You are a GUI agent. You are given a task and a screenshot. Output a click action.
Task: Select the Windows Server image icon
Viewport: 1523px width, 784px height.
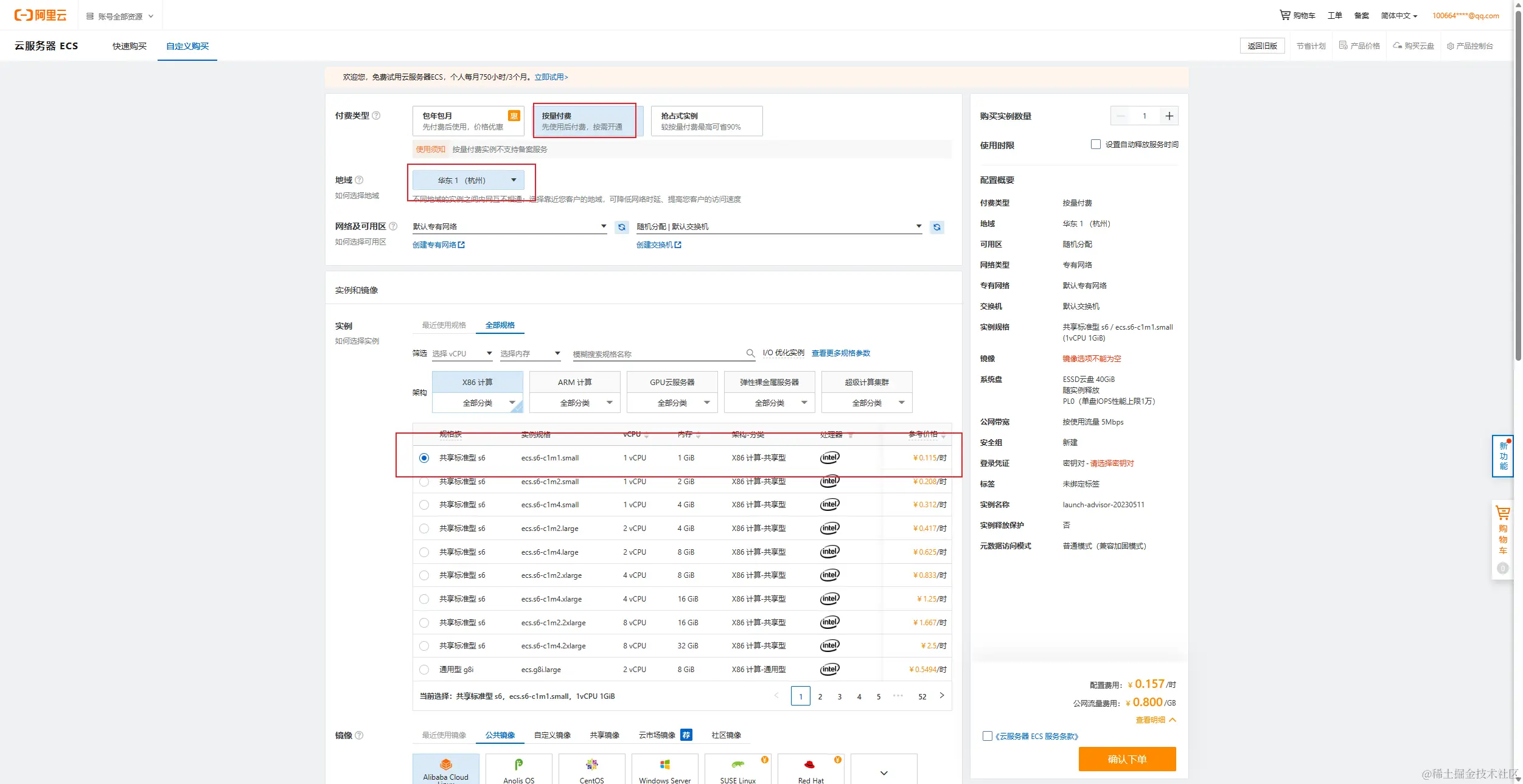point(664,765)
